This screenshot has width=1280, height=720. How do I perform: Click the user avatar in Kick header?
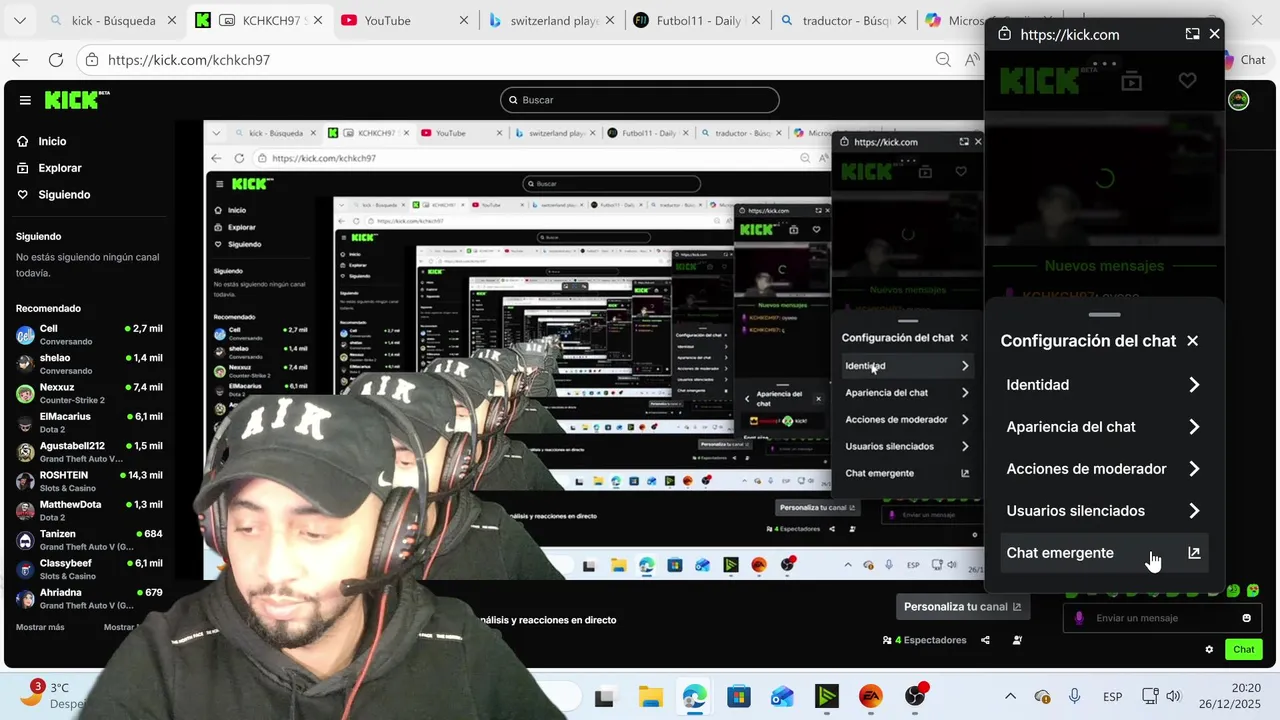1239,100
